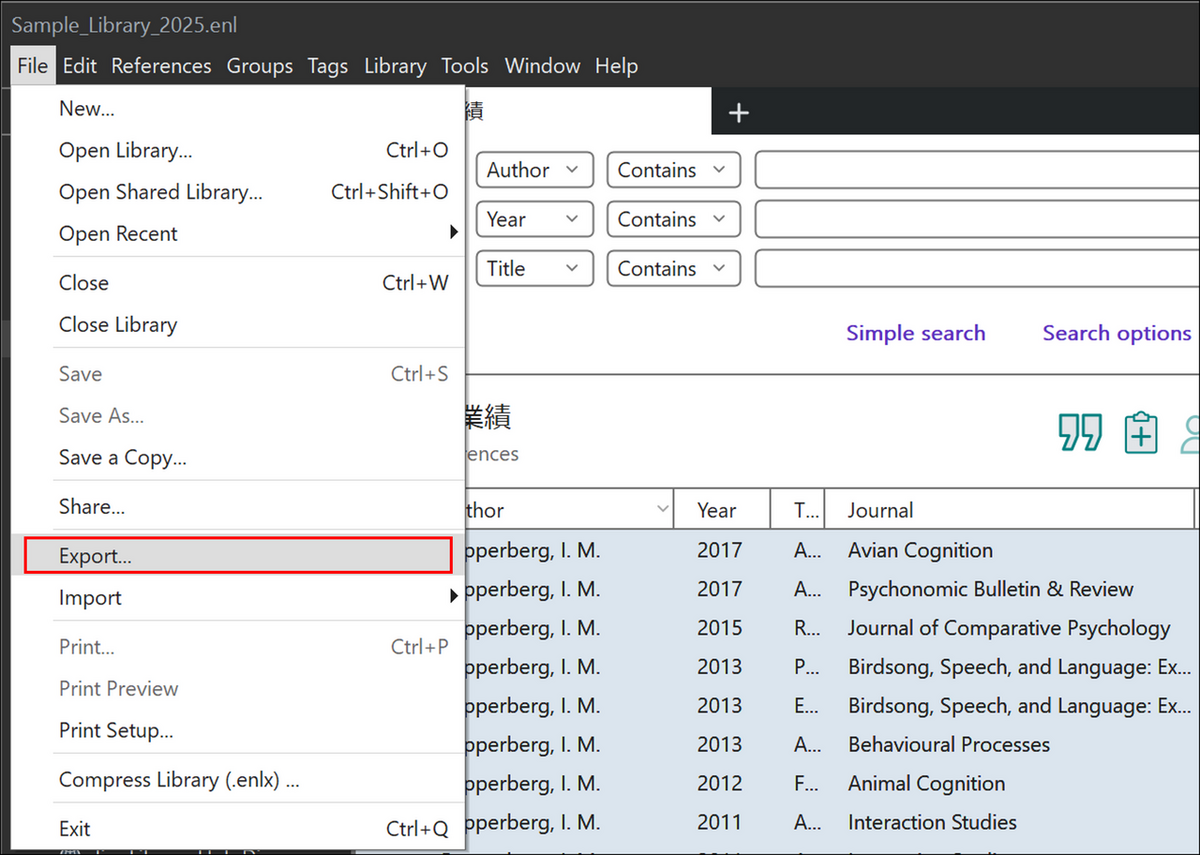Click the Year column header

click(723, 510)
